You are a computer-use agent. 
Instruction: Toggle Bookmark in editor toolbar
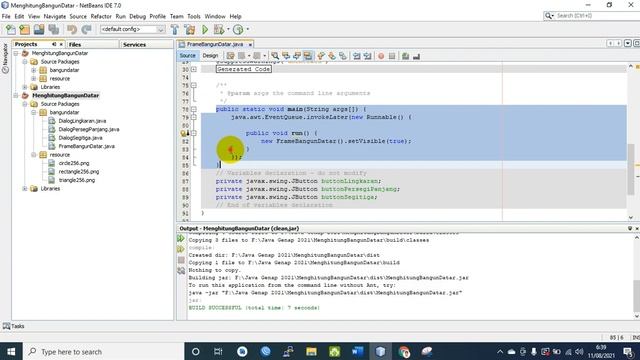(343, 56)
